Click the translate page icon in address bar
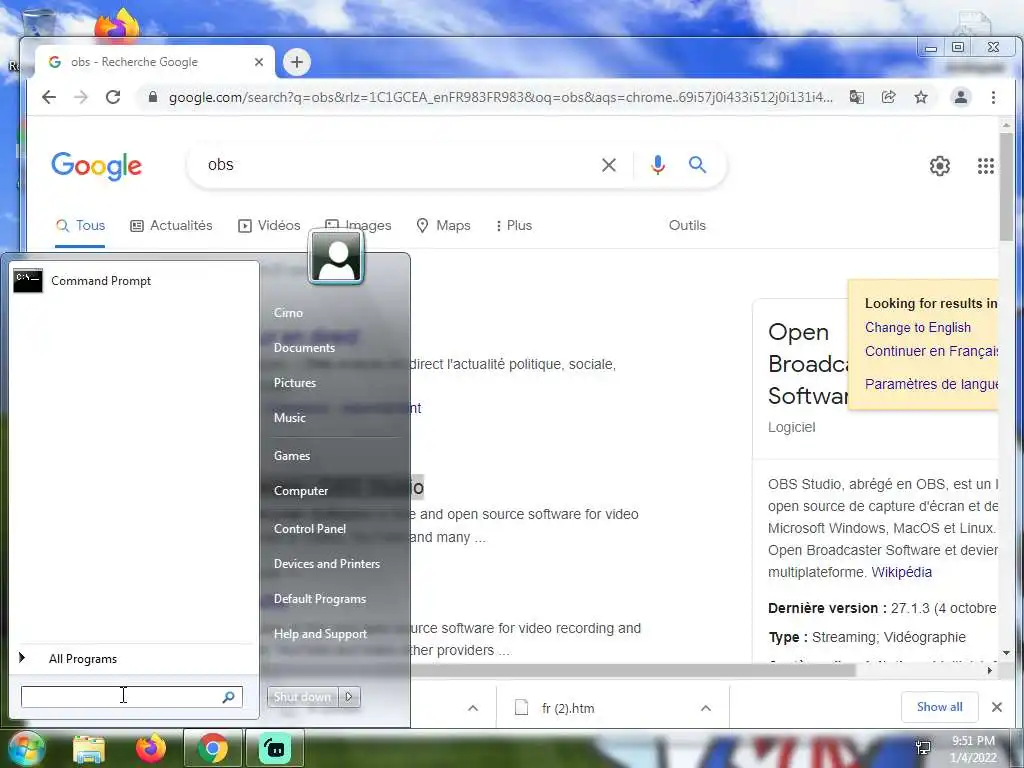The height and width of the screenshot is (768, 1024). [x=857, y=97]
